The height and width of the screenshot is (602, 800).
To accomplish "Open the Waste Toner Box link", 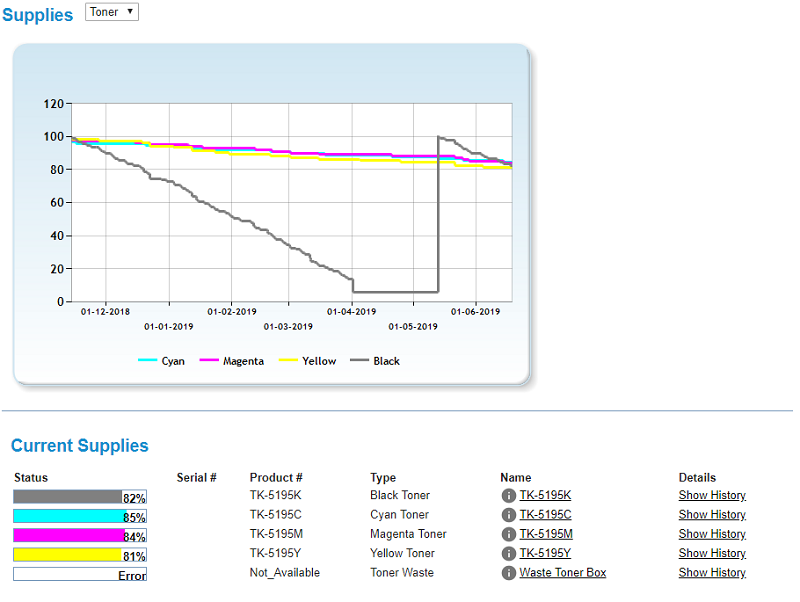I will click(563, 573).
